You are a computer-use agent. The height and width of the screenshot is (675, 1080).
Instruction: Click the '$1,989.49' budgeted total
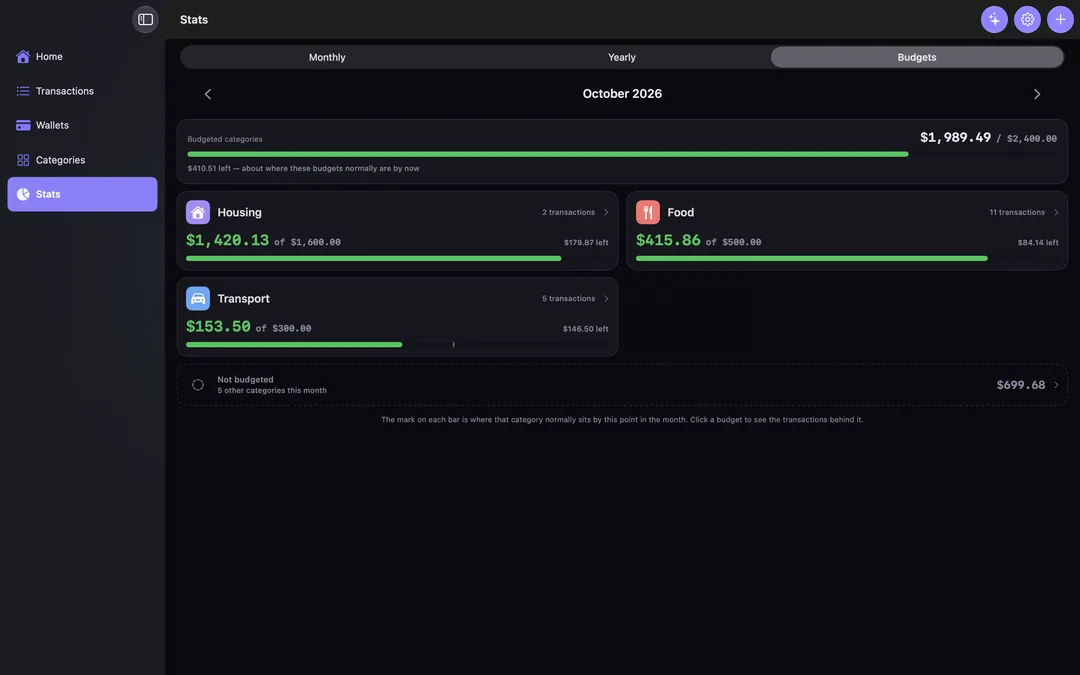[x=955, y=138]
